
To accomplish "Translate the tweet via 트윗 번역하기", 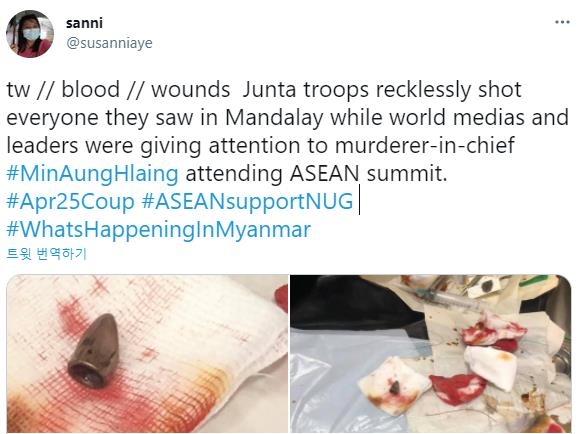I will (47, 255).
